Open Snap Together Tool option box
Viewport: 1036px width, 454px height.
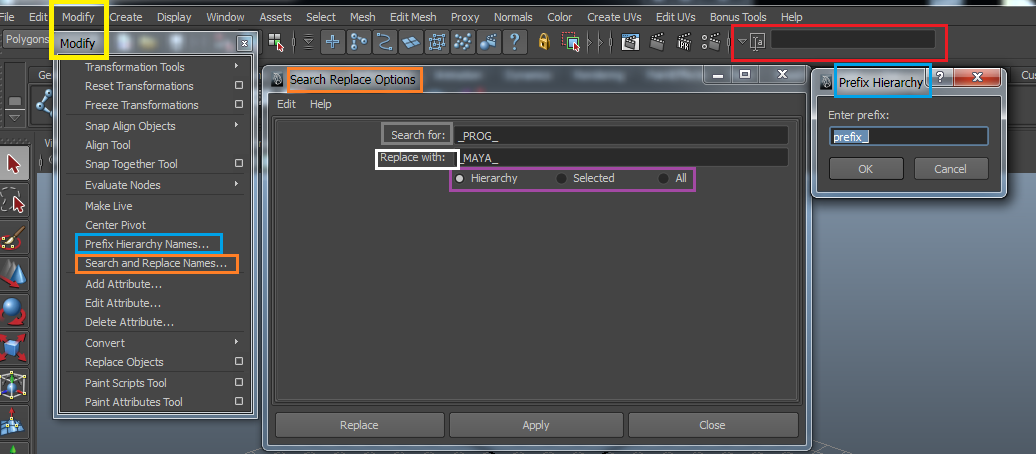(239, 164)
